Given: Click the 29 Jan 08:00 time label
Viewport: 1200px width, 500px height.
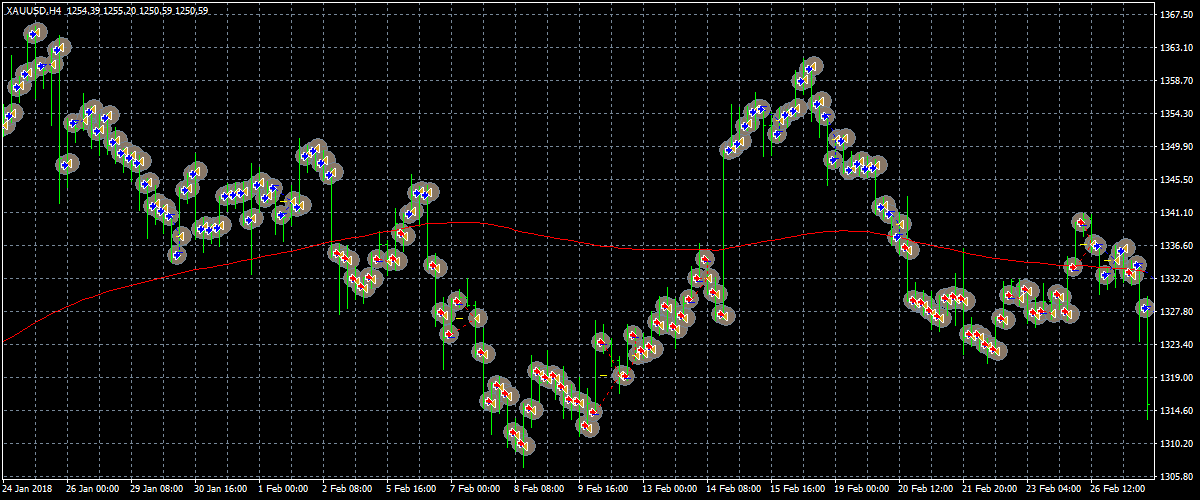Looking at the screenshot, I should (x=157, y=490).
